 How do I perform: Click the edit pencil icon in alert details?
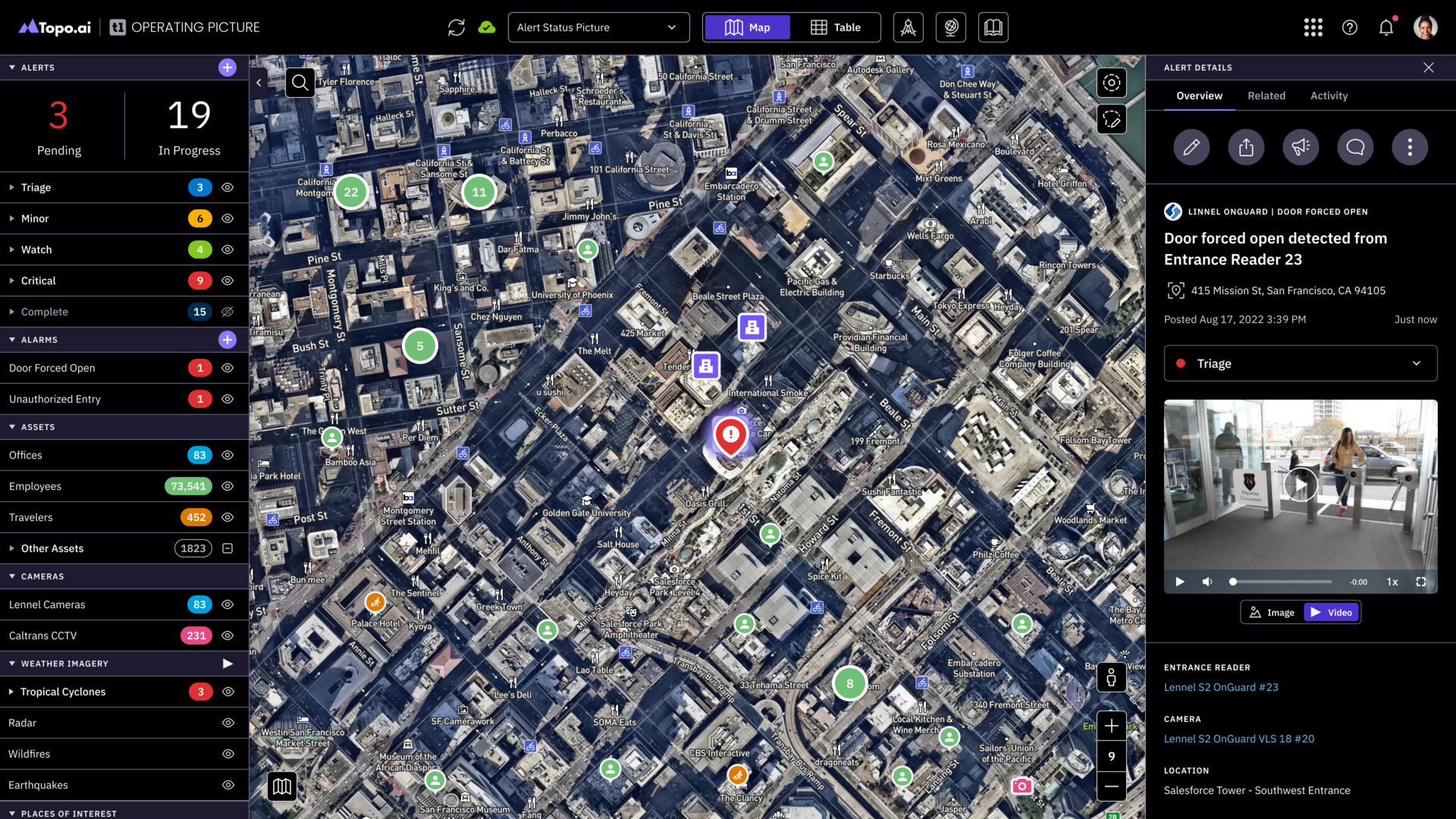coord(1191,147)
